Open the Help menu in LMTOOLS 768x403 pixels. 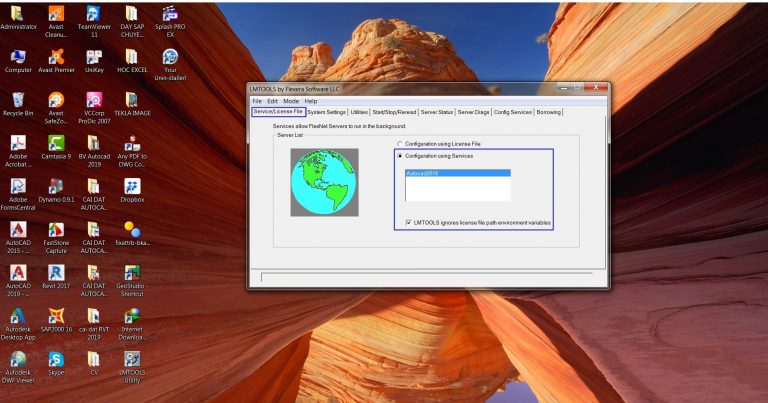tap(311, 101)
